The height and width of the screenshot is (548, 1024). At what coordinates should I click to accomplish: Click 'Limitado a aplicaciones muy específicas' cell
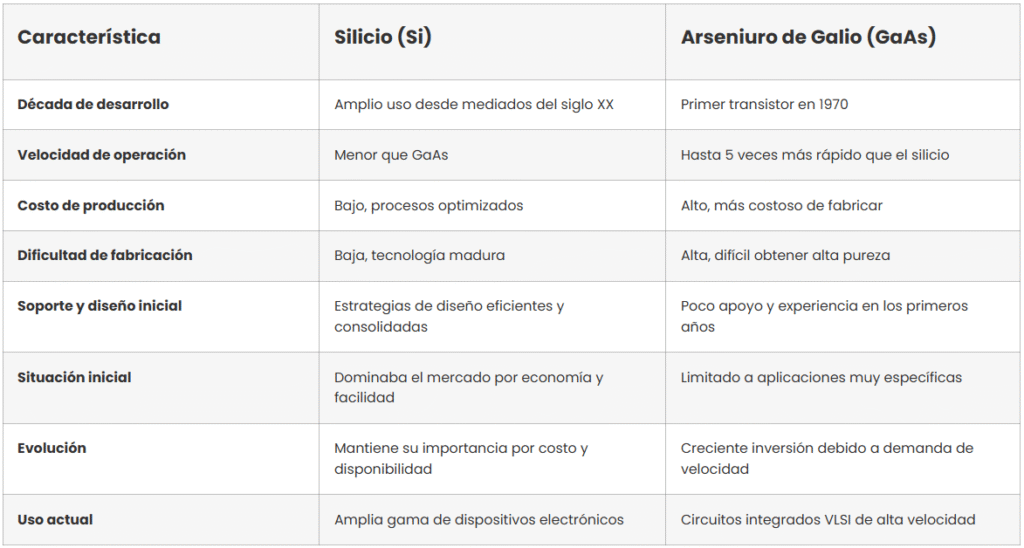tap(821, 378)
